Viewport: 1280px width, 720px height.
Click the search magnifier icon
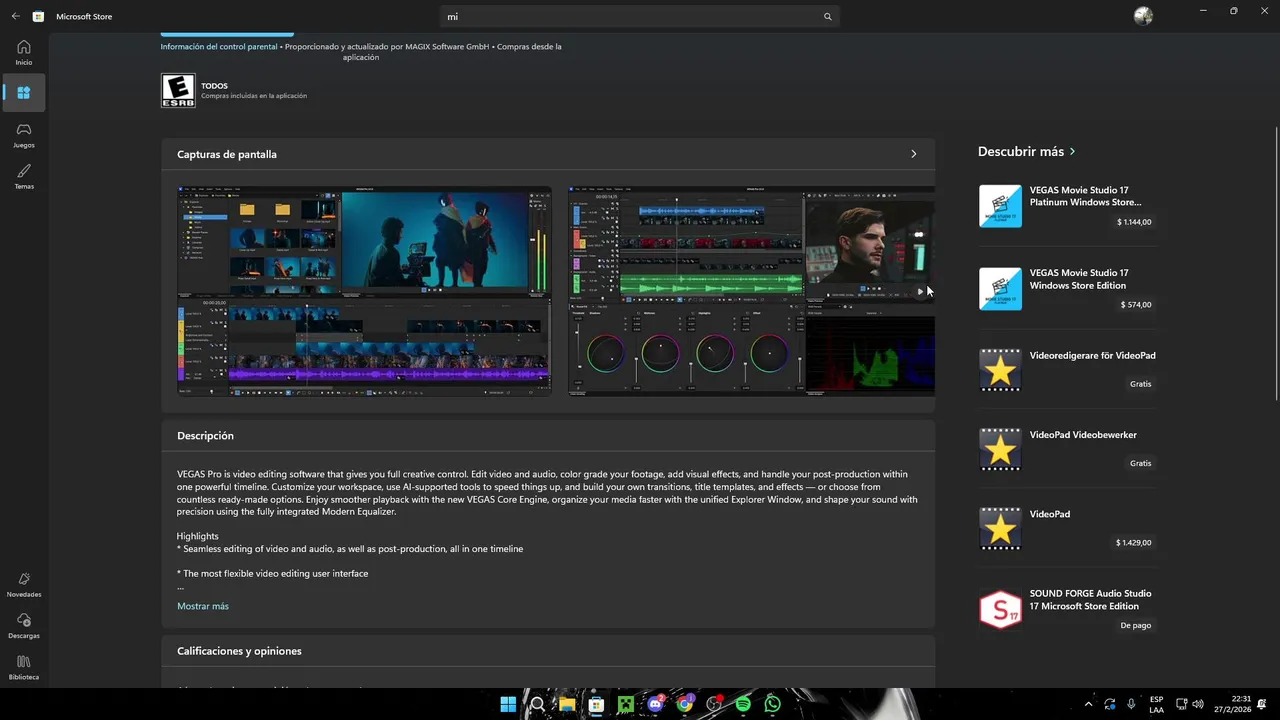827,16
